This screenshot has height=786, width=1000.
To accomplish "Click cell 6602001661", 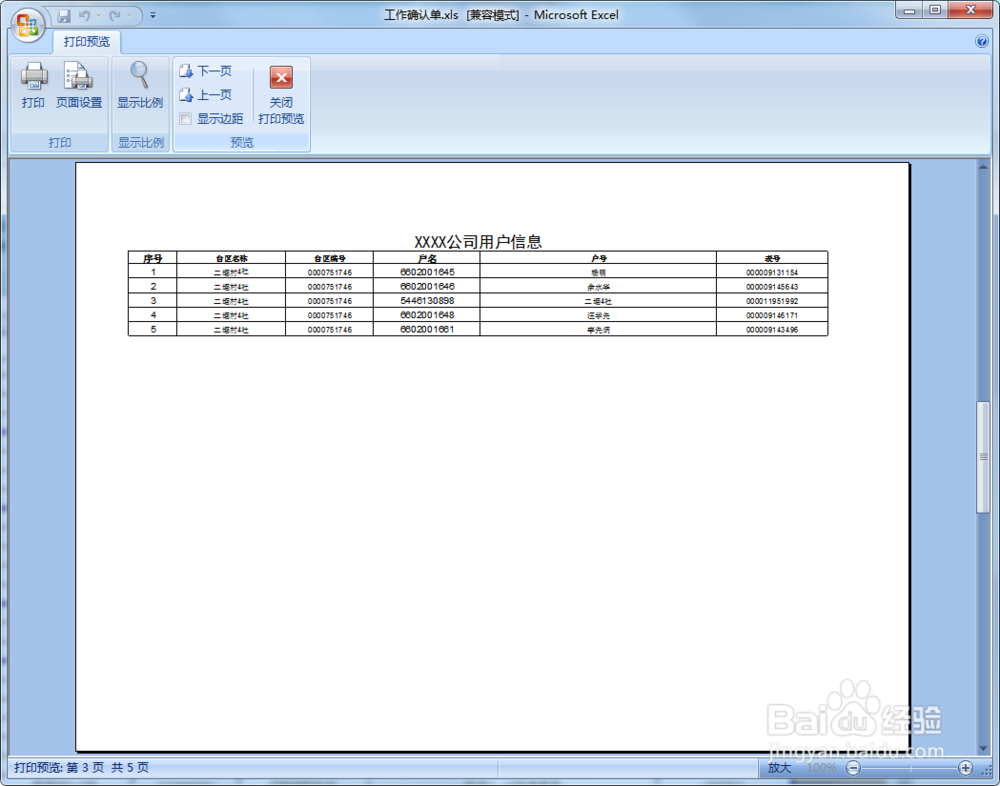I will click(427, 329).
